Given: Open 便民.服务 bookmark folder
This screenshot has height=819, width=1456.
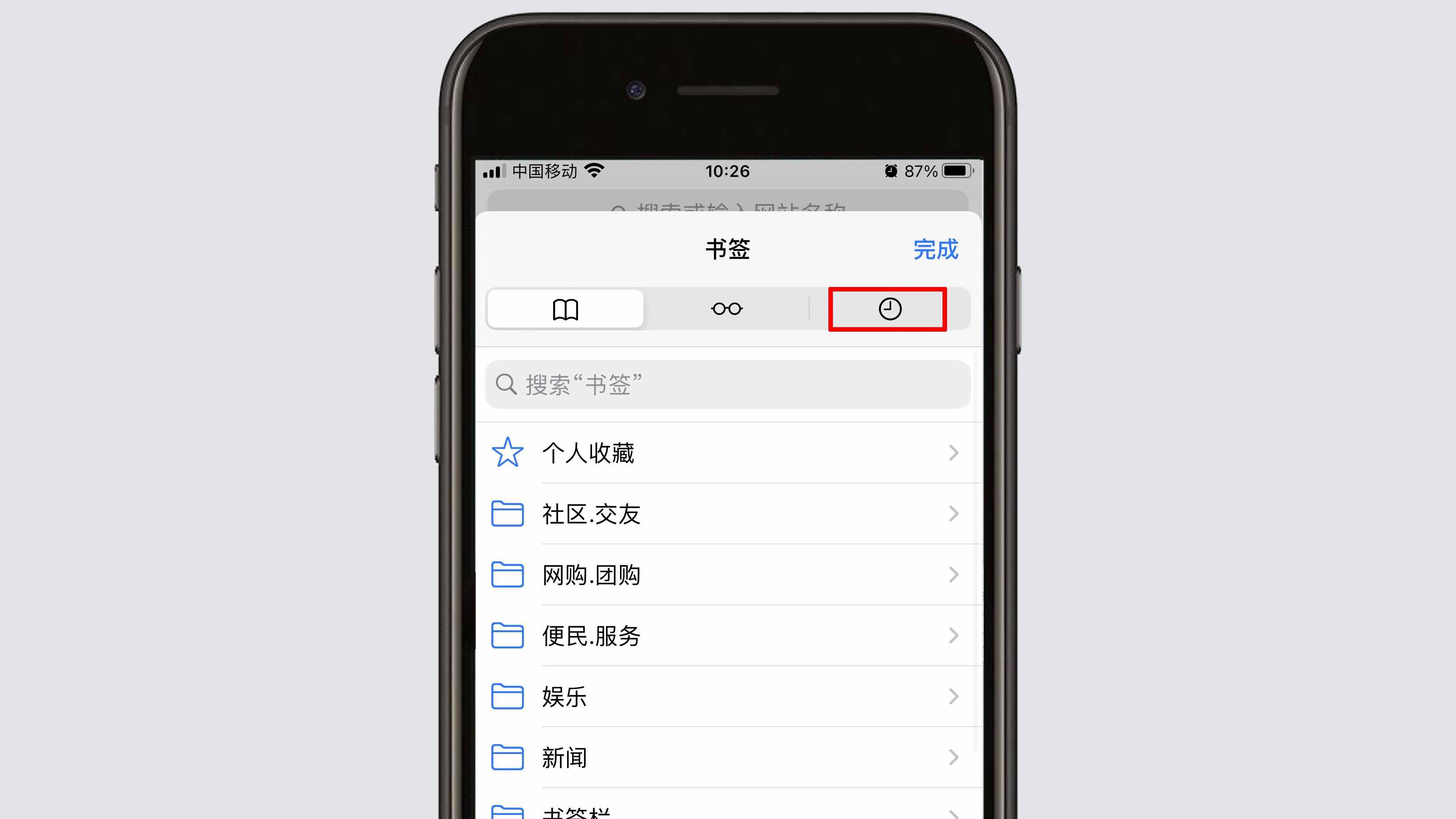Looking at the screenshot, I should pyautogui.click(x=728, y=635).
